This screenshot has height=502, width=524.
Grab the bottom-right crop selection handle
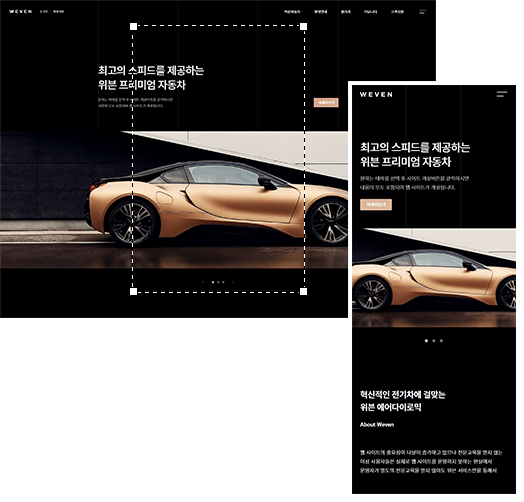(303, 291)
